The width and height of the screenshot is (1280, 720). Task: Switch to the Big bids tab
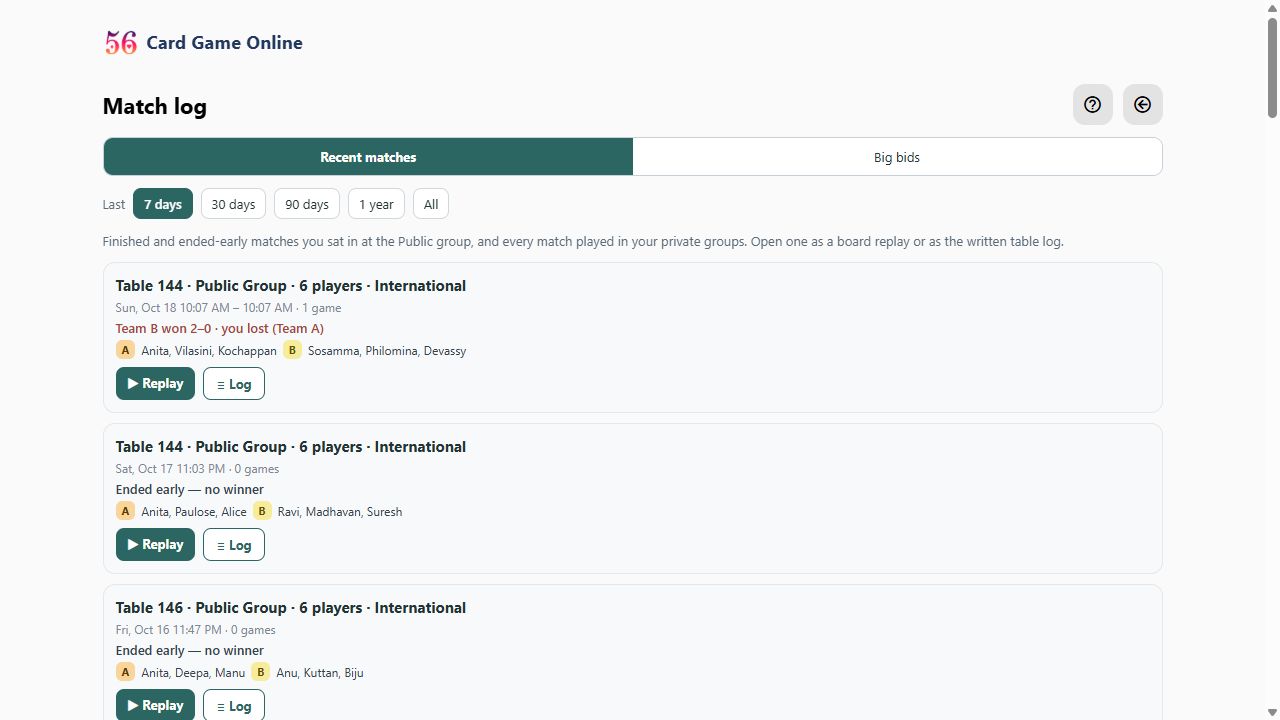coord(897,157)
